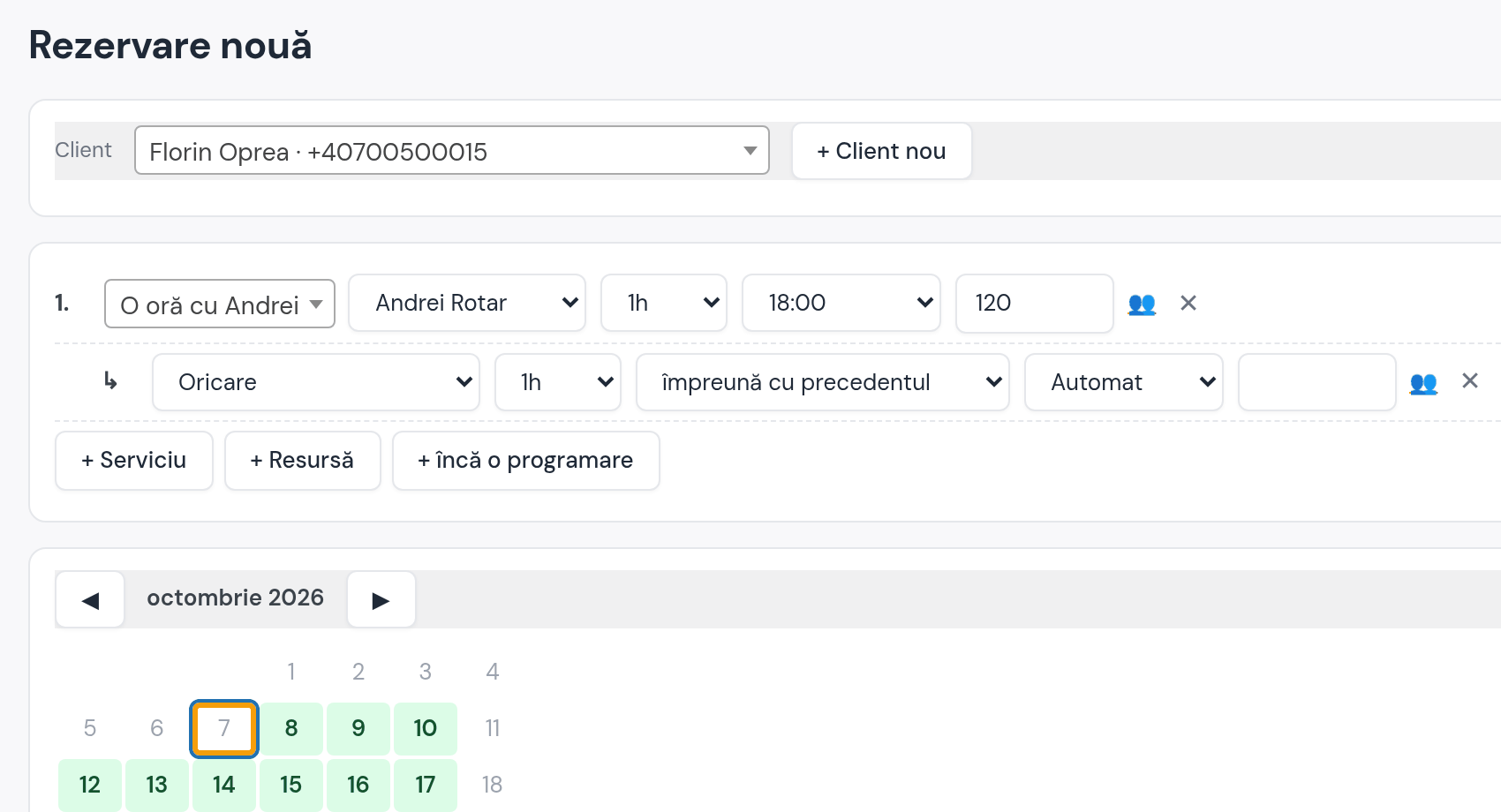Select October 15 in the calendar
The height and width of the screenshot is (812, 1501).
coord(291,785)
